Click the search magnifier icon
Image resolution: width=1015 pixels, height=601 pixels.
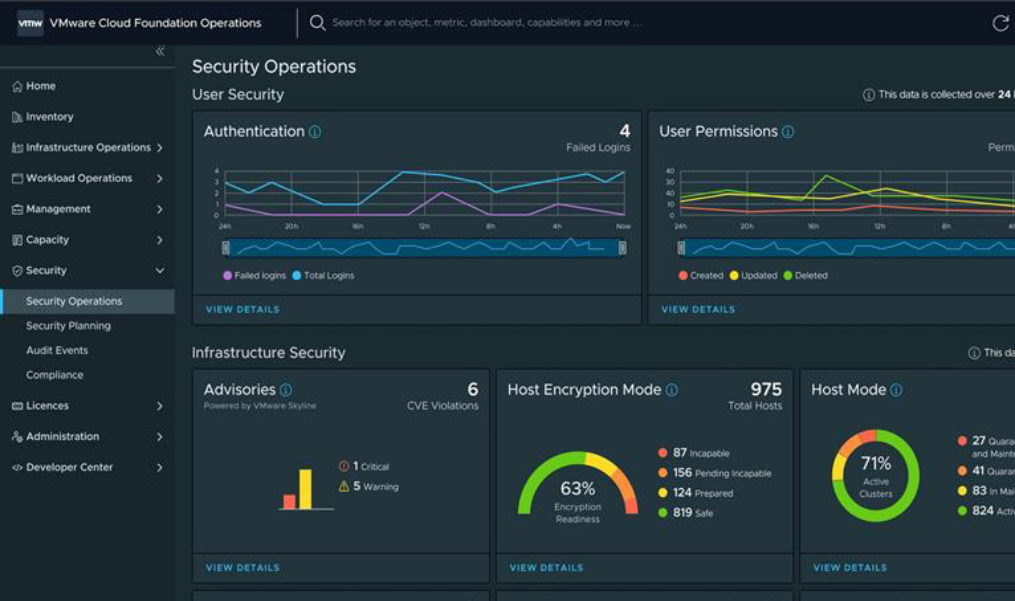pyautogui.click(x=317, y=23)
